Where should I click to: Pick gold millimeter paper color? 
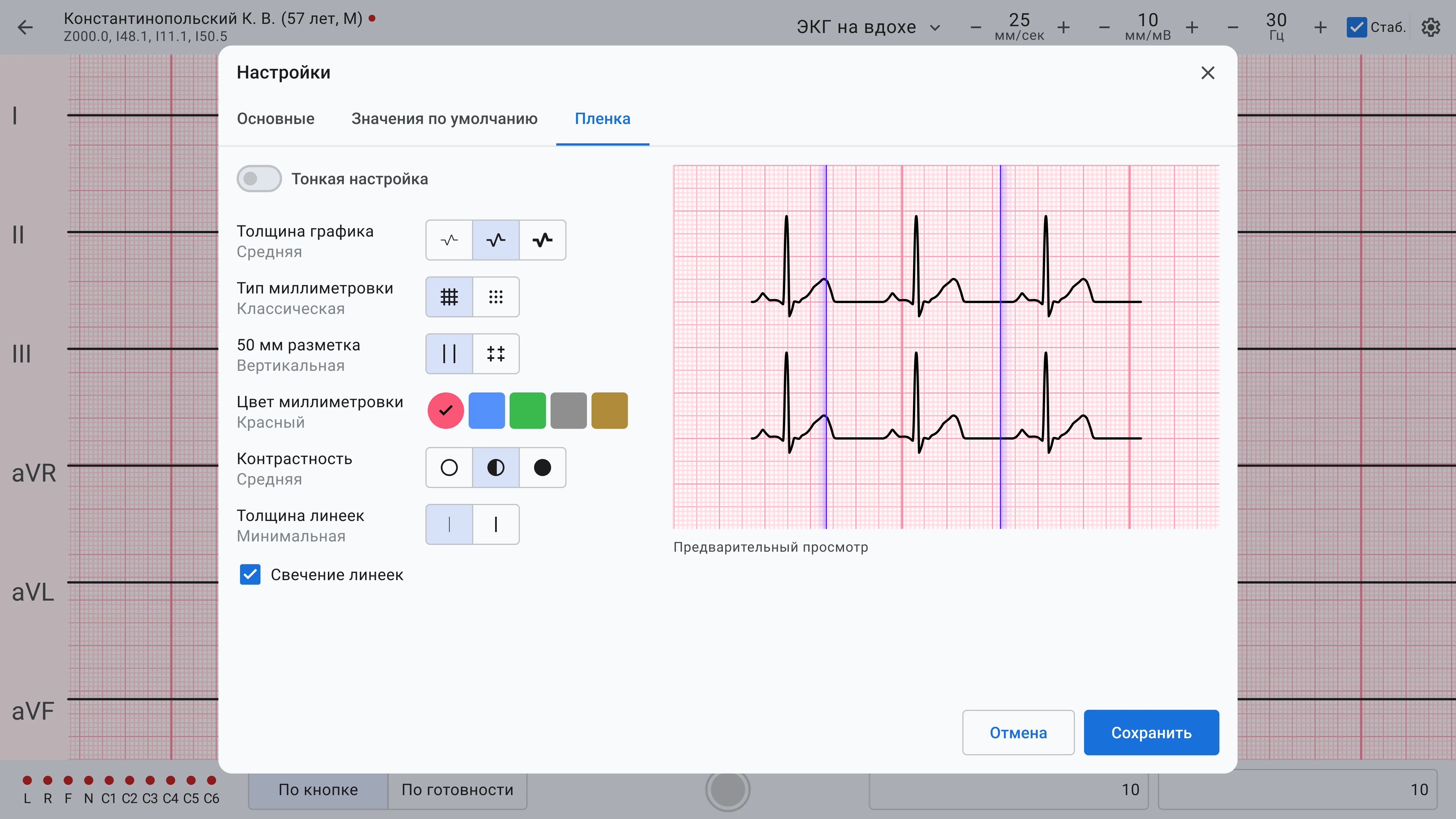coord(609,410)
